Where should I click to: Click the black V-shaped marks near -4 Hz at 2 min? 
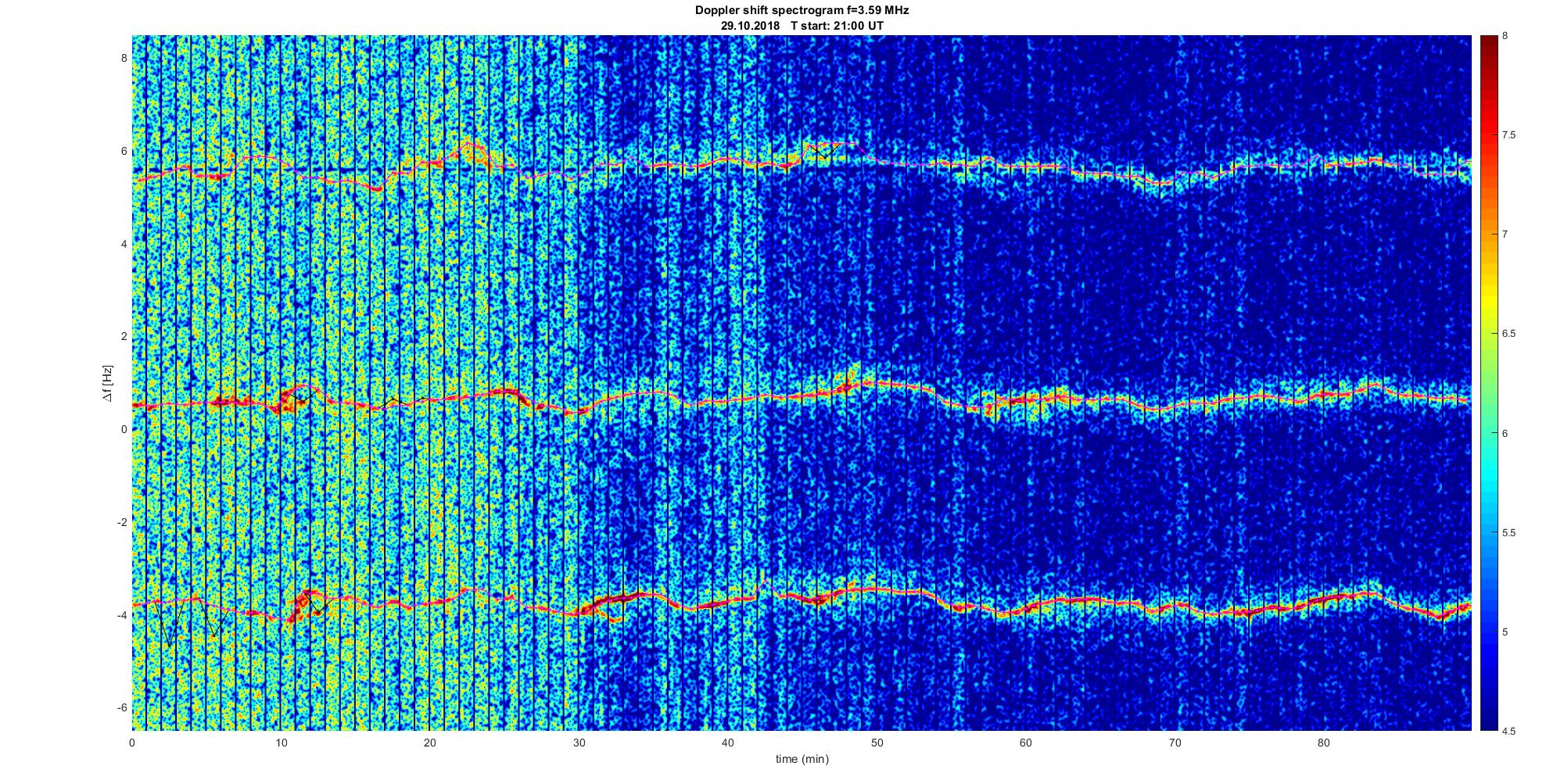point(170,623)
